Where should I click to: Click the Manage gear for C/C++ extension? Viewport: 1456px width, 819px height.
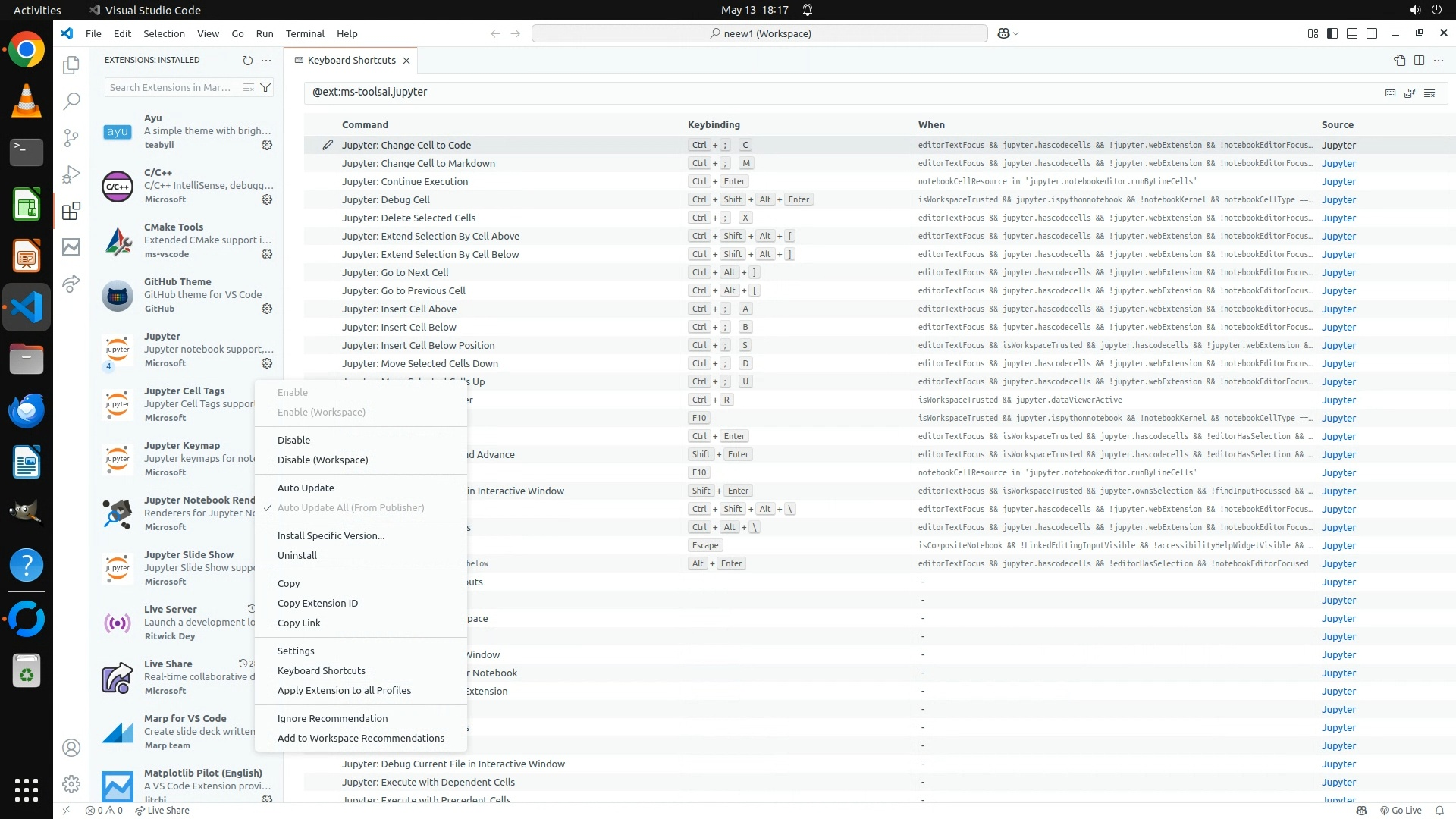click(x=267, y=199)
